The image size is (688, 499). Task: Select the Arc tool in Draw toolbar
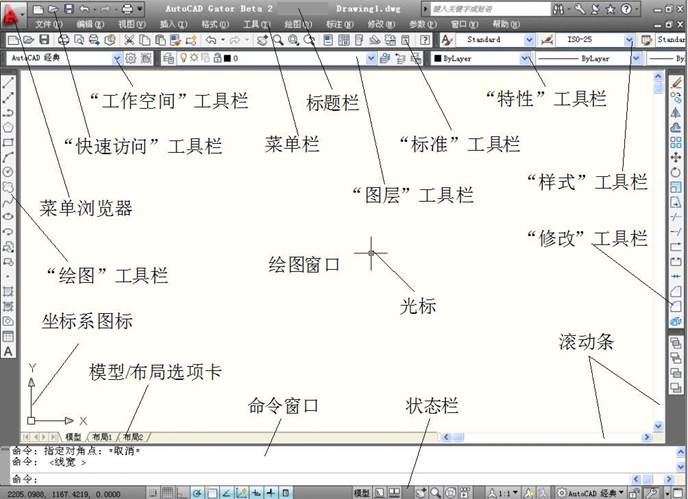click(x=8, y=157)
